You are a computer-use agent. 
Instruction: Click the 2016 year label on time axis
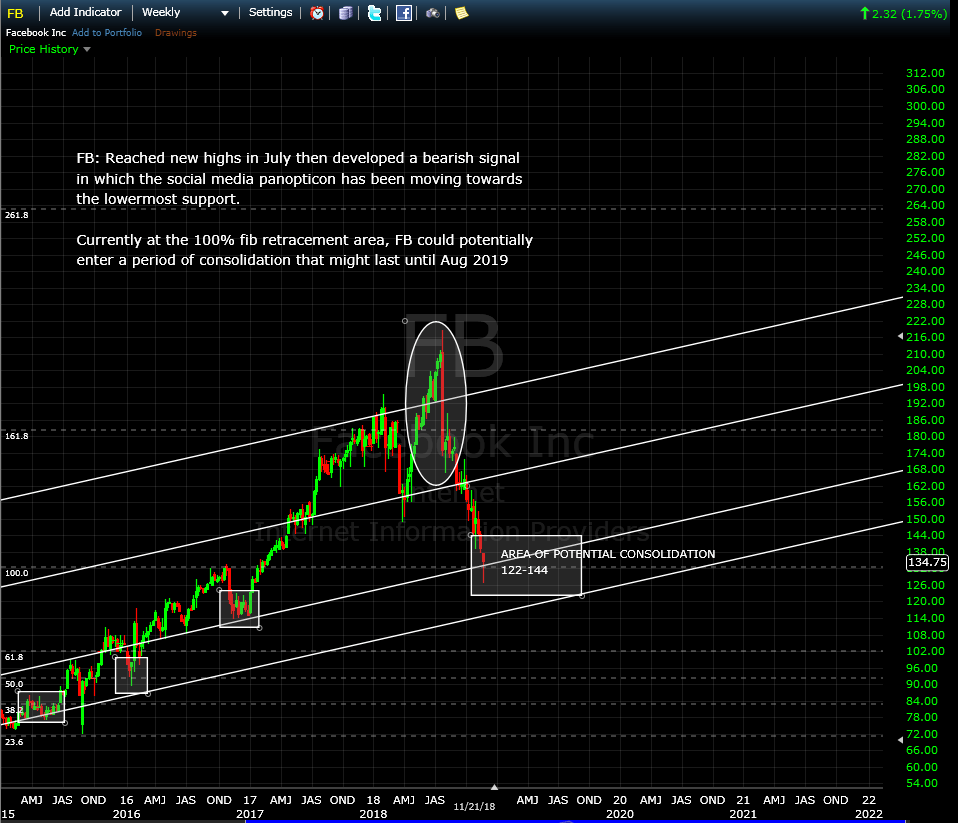tap(126, 814)
